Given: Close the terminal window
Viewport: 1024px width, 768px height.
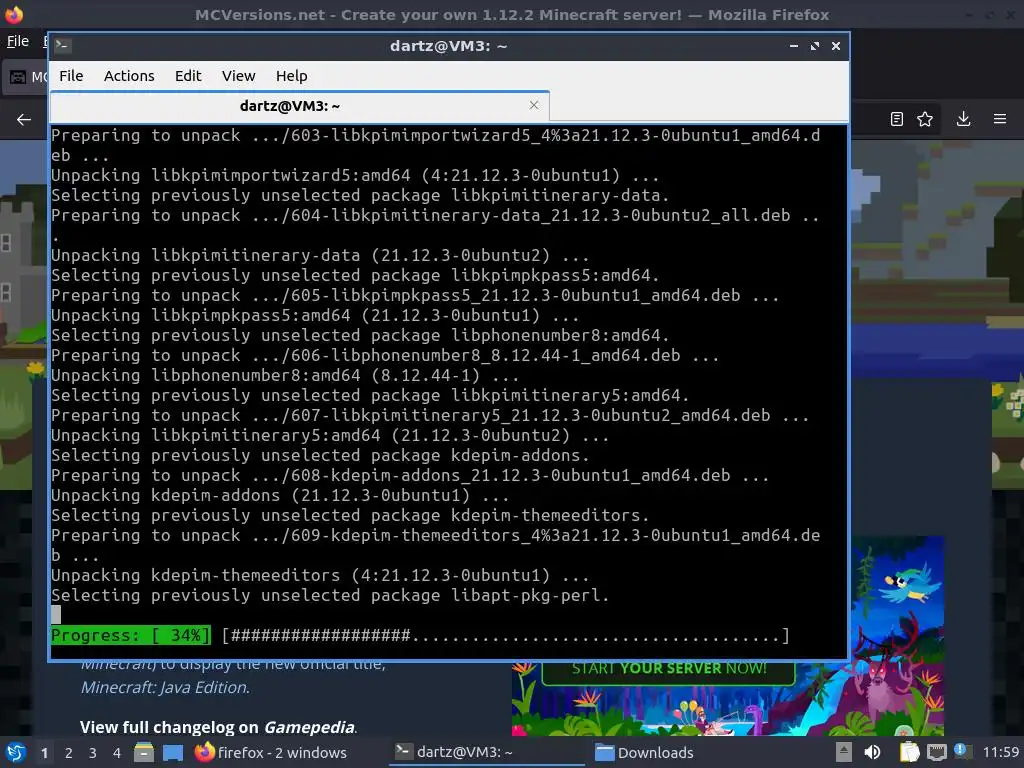Looking at the screenshot, I should tap(836, 46).
